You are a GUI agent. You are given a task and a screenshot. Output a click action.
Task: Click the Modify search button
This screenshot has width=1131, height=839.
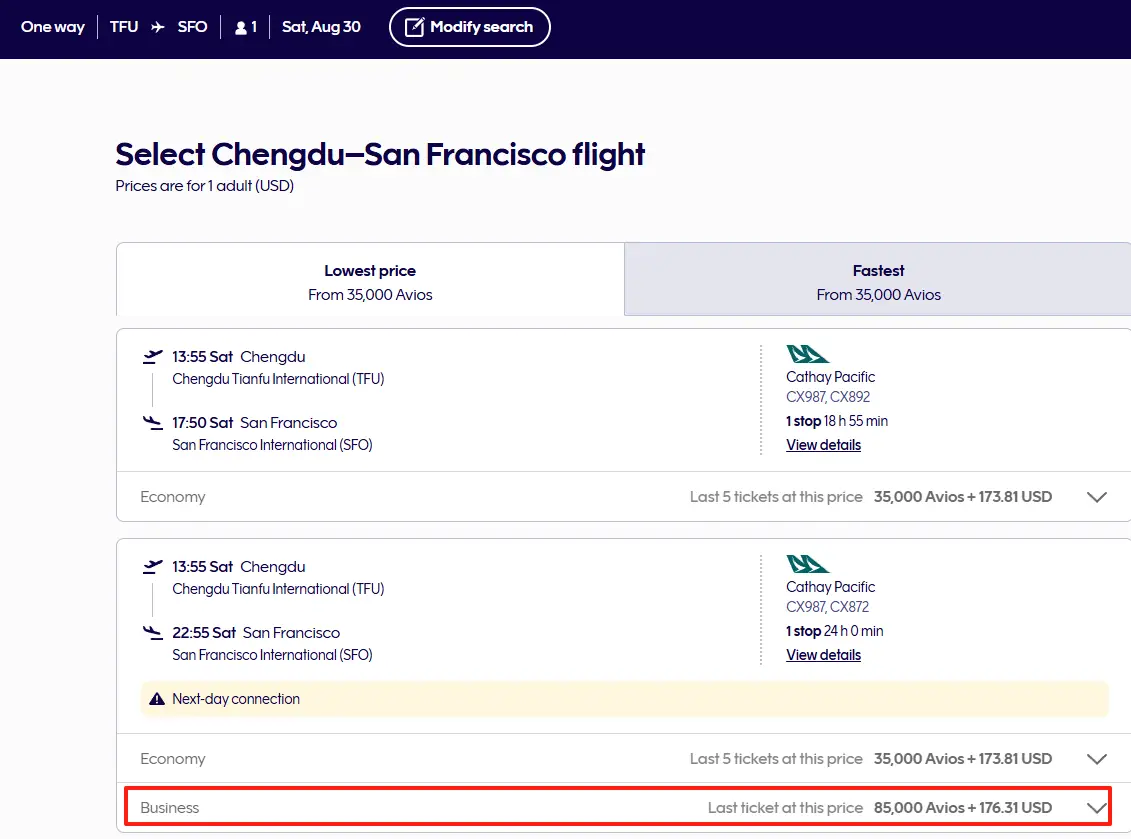pyautogui.click(x=470, y=27)
